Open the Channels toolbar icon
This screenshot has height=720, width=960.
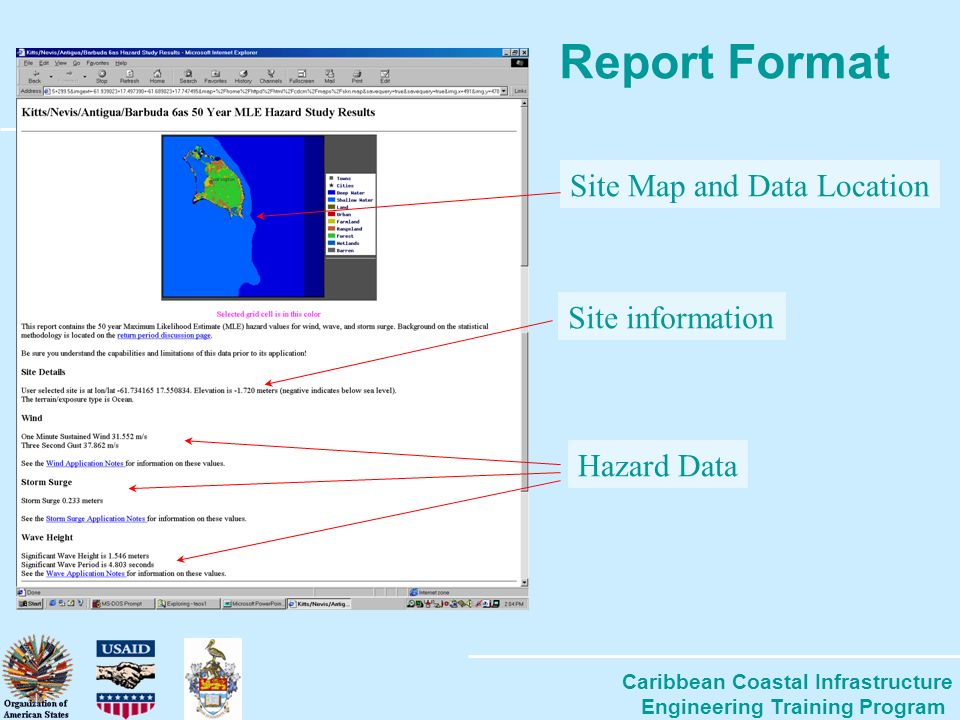271,77
